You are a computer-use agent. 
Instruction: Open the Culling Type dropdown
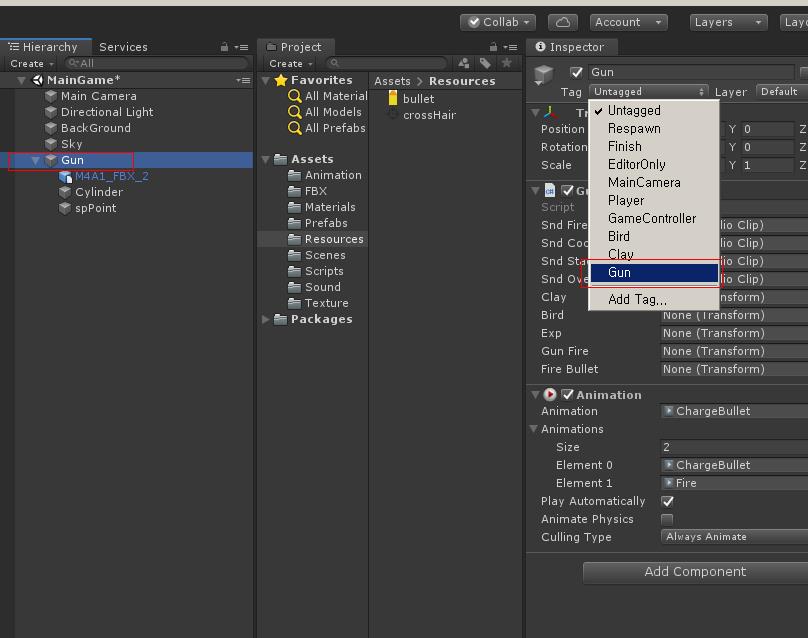click(x=734, y=536)
